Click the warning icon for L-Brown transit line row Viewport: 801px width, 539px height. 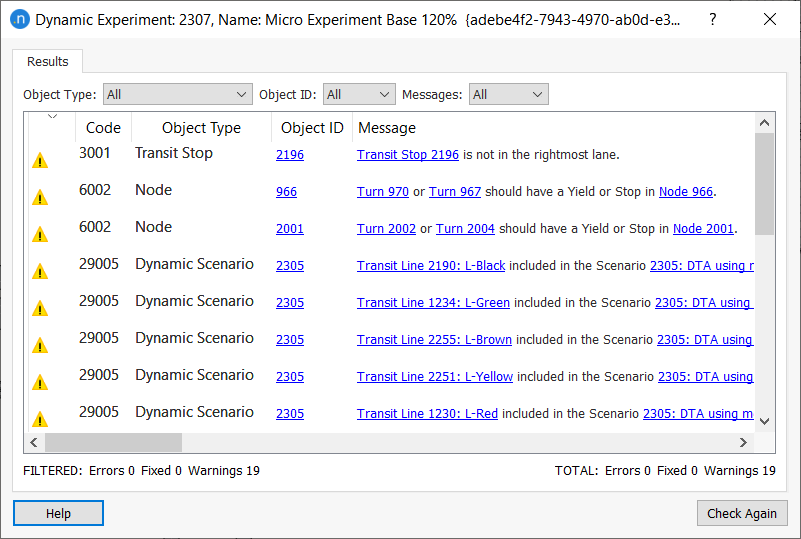tap(40, 345)
